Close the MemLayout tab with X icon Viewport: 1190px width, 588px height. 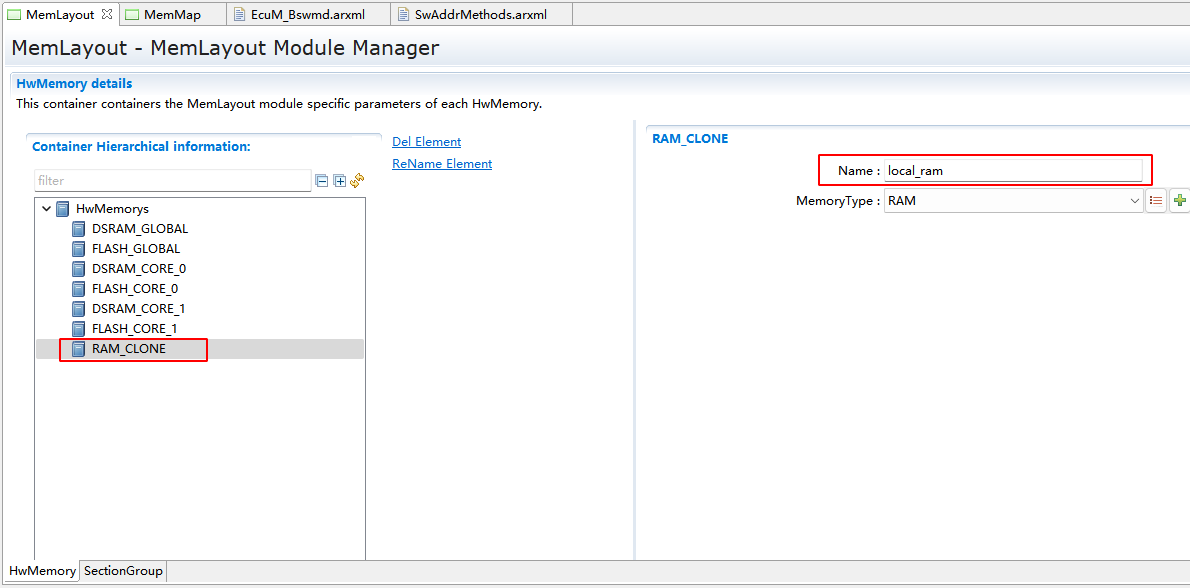click(107, 14)
